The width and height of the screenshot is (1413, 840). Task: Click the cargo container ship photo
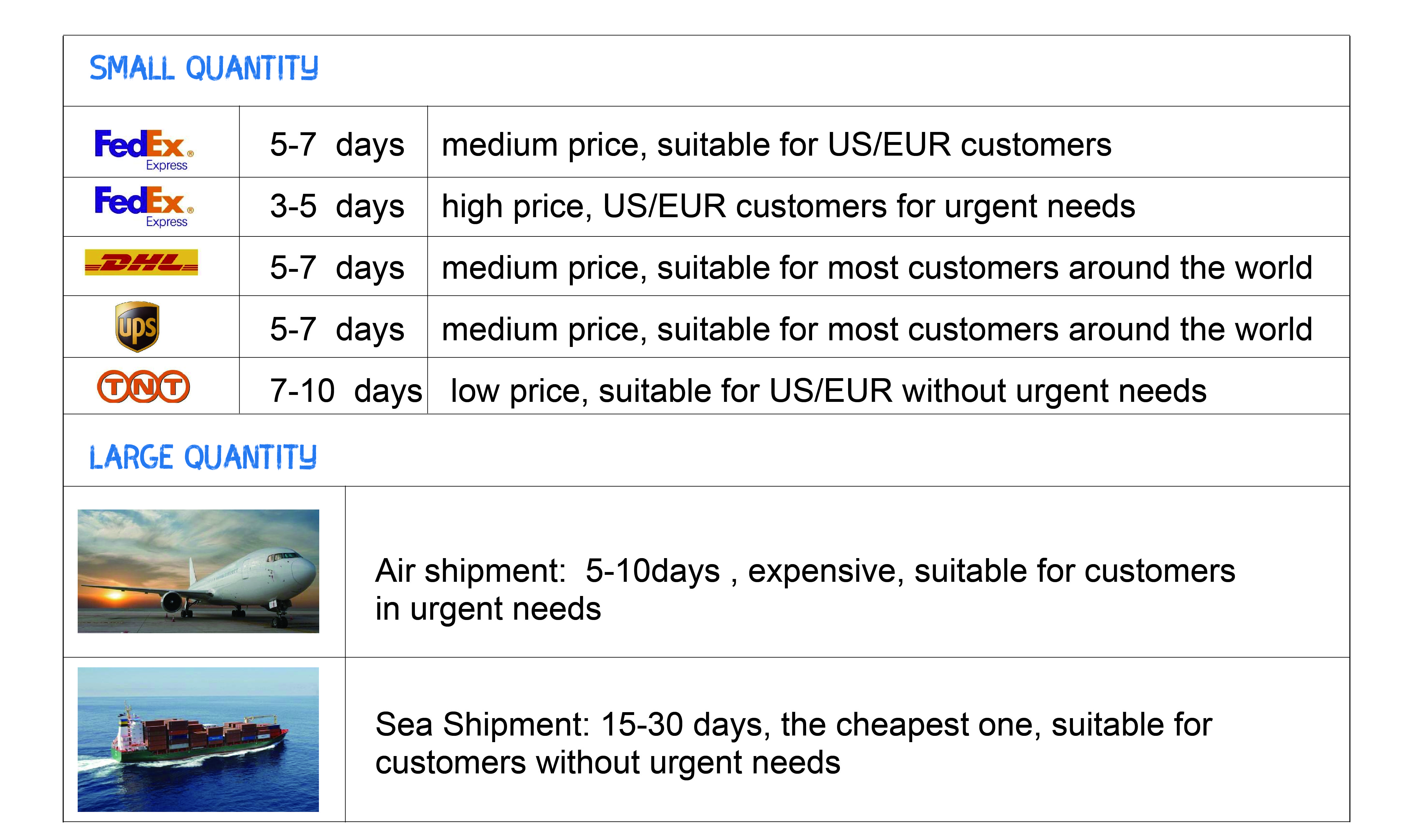pyautogui.click(x=198, y=739)
